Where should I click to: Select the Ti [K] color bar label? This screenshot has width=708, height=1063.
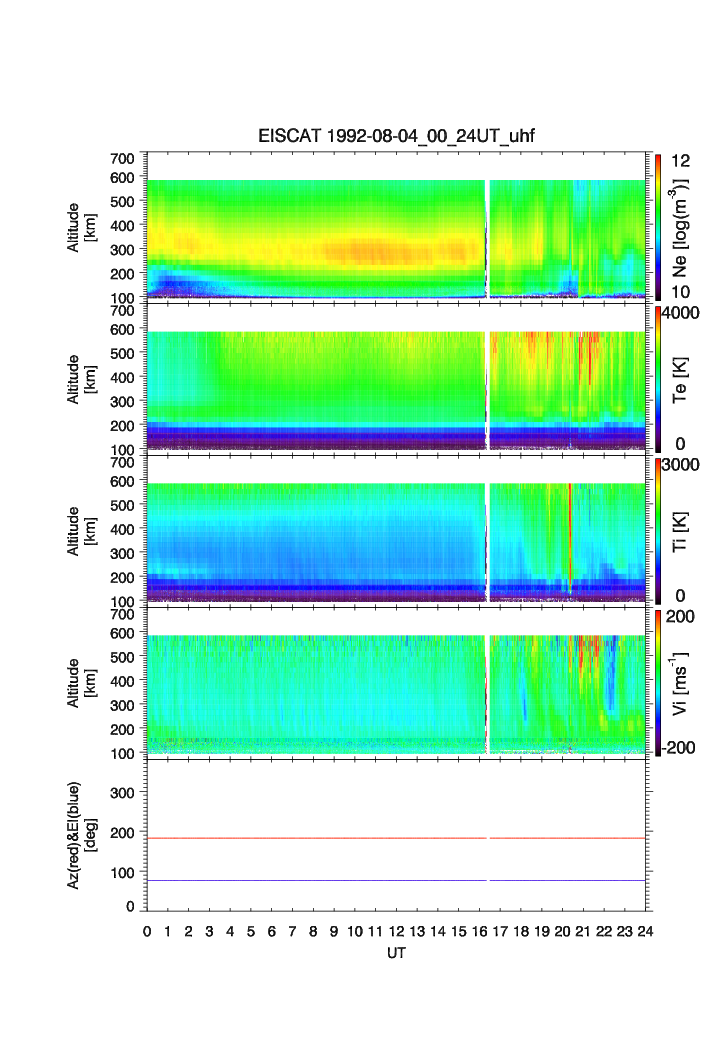tap(680, 532)
